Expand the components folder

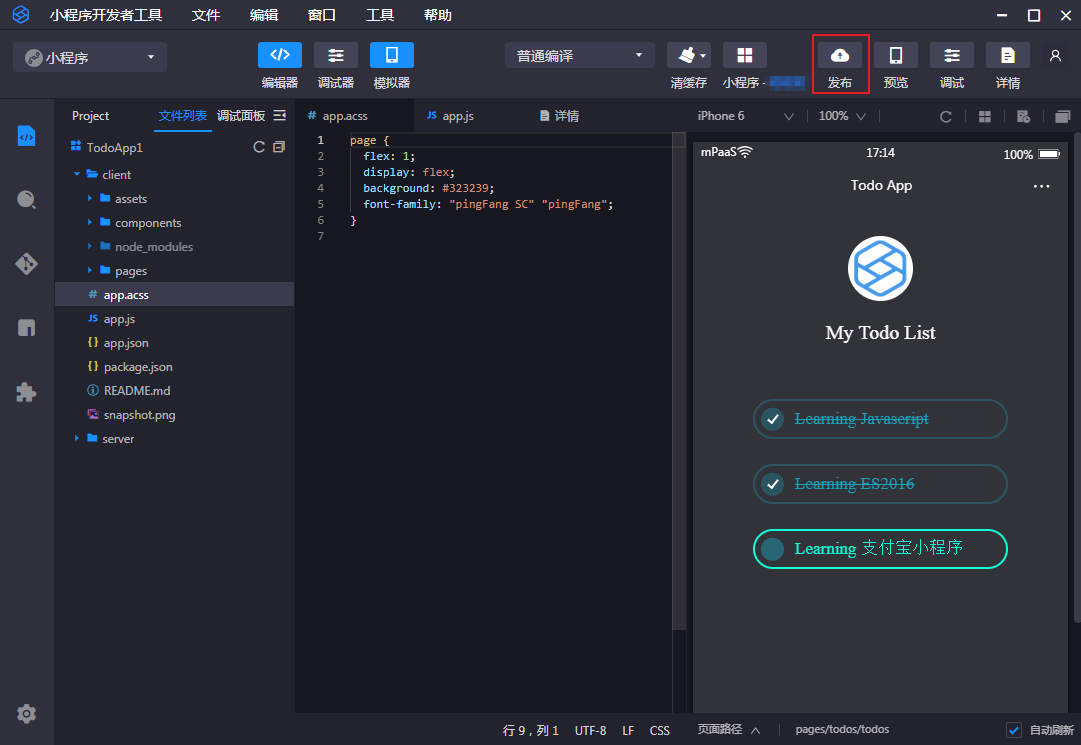click(x=90, y=223)
